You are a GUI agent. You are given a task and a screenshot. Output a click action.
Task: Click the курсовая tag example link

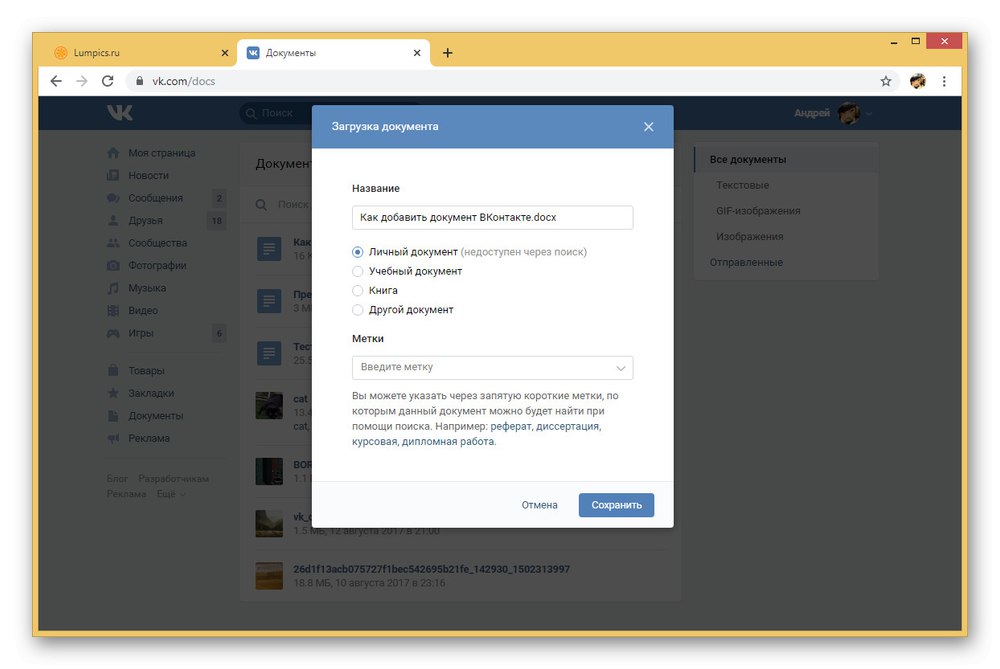tap(374, 441)
